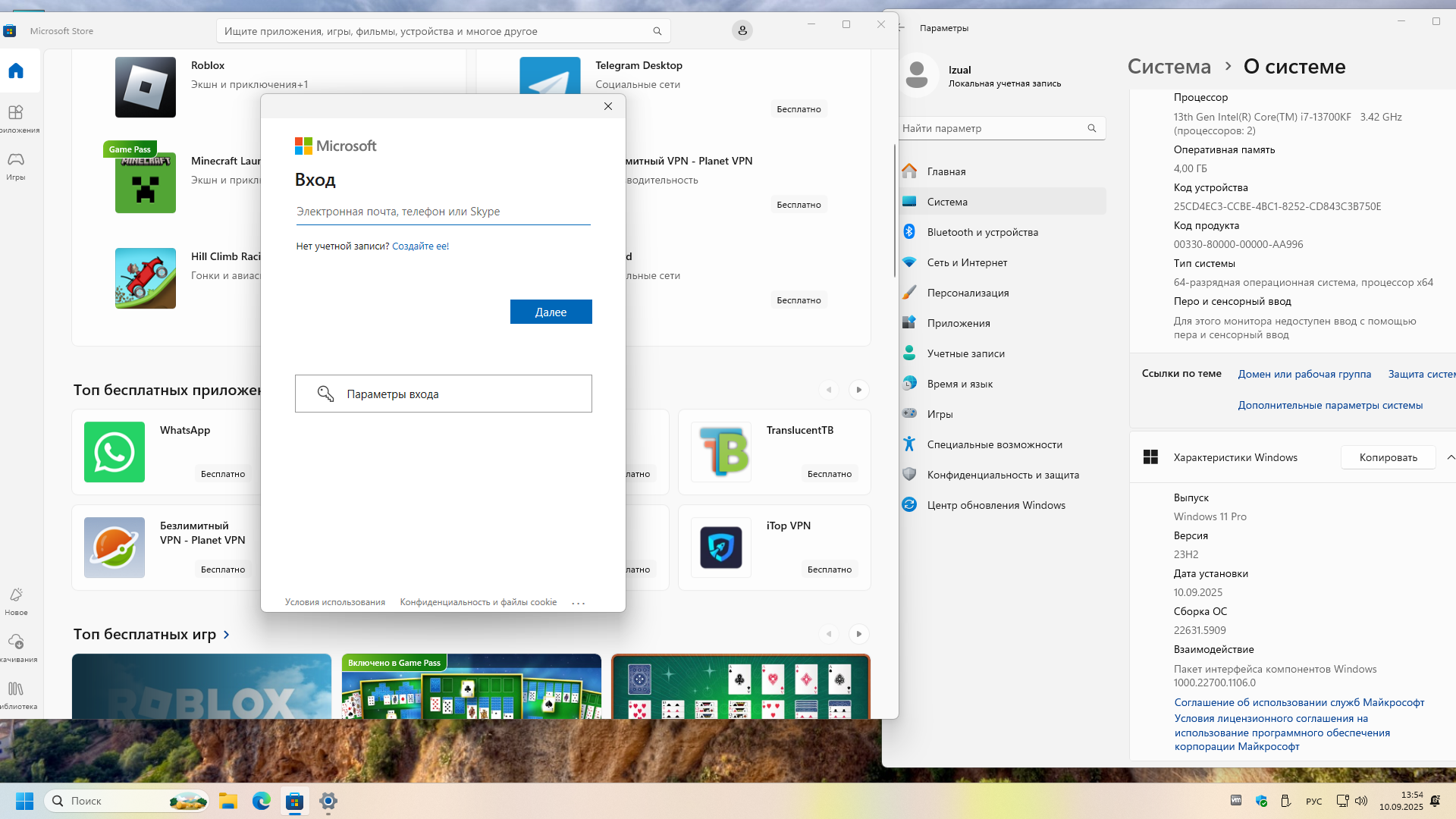Open File Explorer from taskbar
Screen dimensions: 1456x819
(228, 801)
